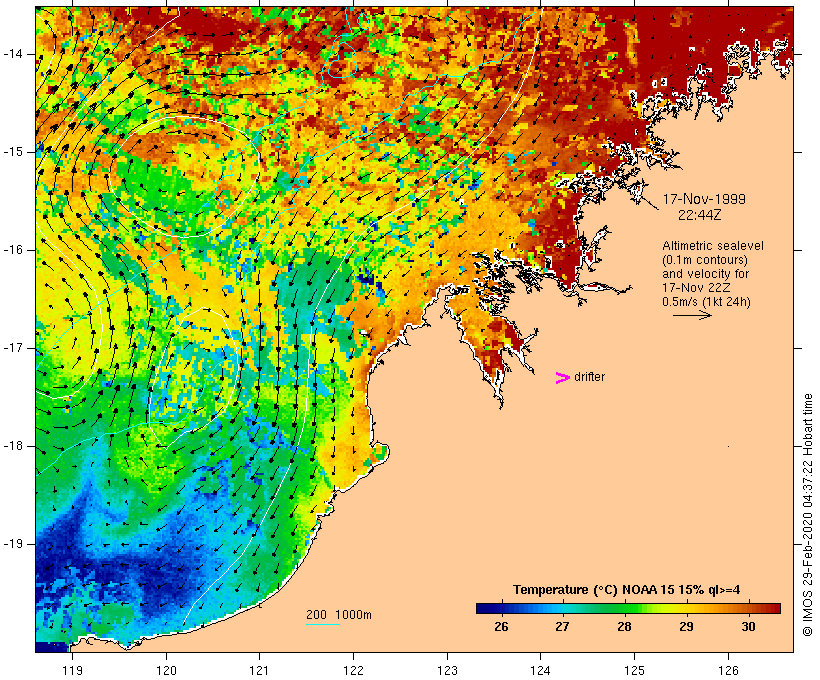Viewport: 820px width, 680px height.
Task: Click the green 28 degree colorbar region
Action: pos(624,608)
